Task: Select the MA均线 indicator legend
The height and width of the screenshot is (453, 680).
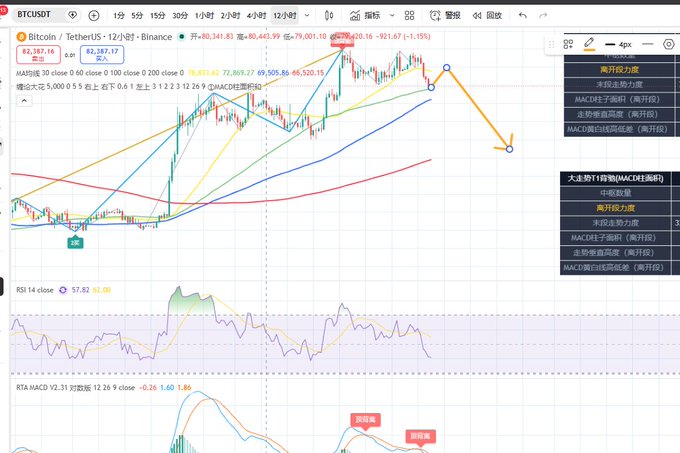Action: pos(100,73)
